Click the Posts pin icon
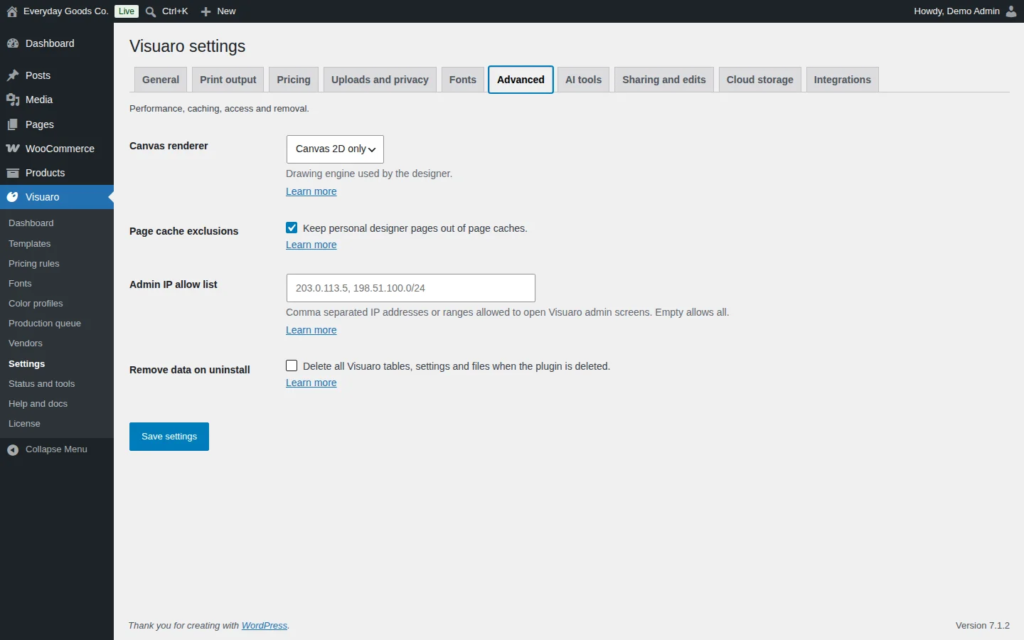The image size is (1024, 640). (13, 75)
